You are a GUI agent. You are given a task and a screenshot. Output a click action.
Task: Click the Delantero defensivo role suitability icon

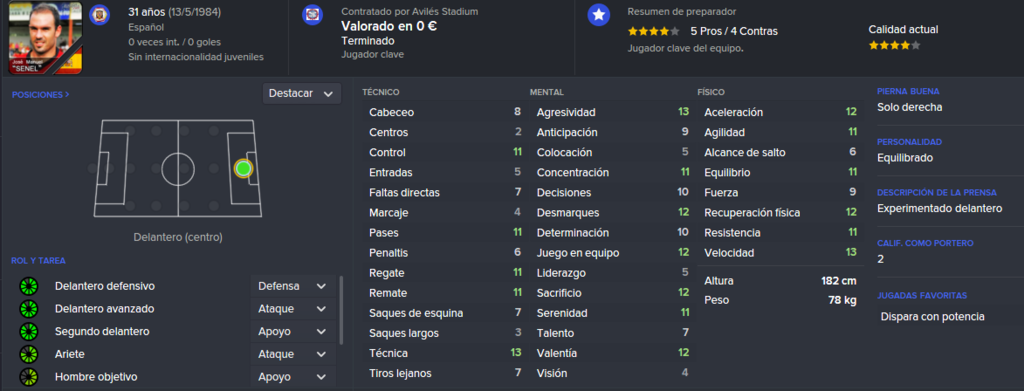tap(29, 286)
